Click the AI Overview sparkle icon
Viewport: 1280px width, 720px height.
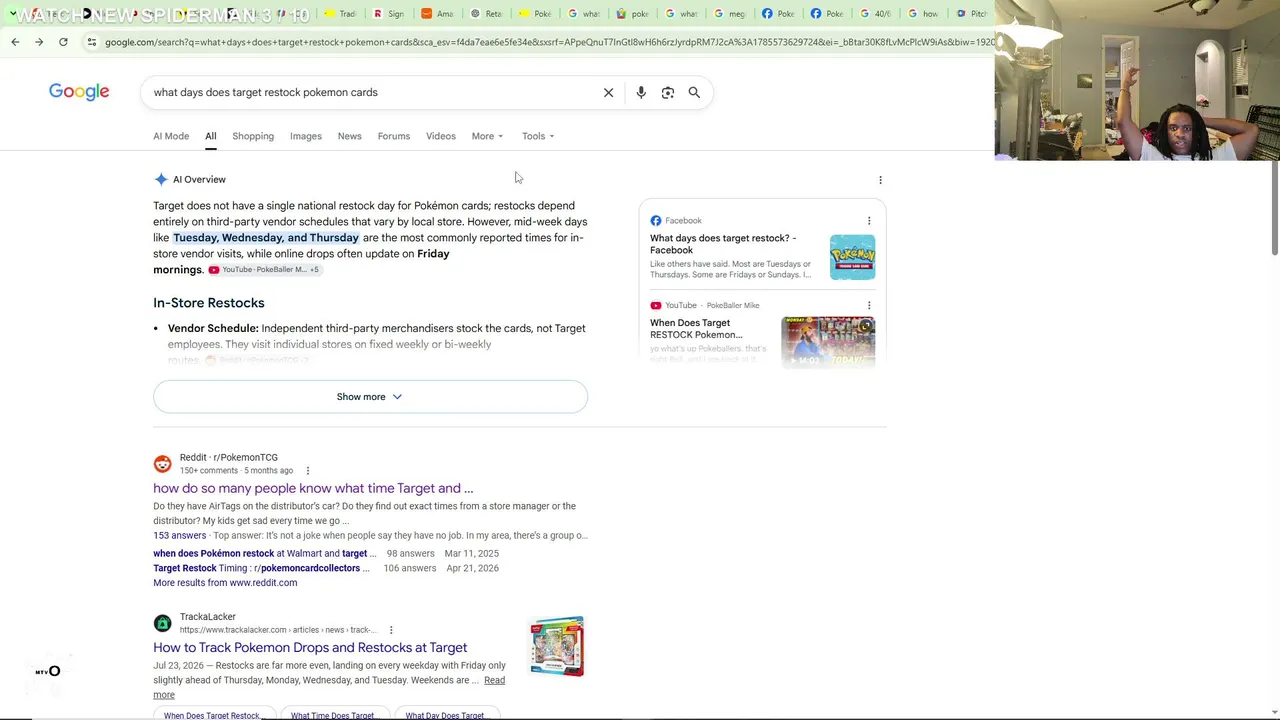click(x=161, y=179)
